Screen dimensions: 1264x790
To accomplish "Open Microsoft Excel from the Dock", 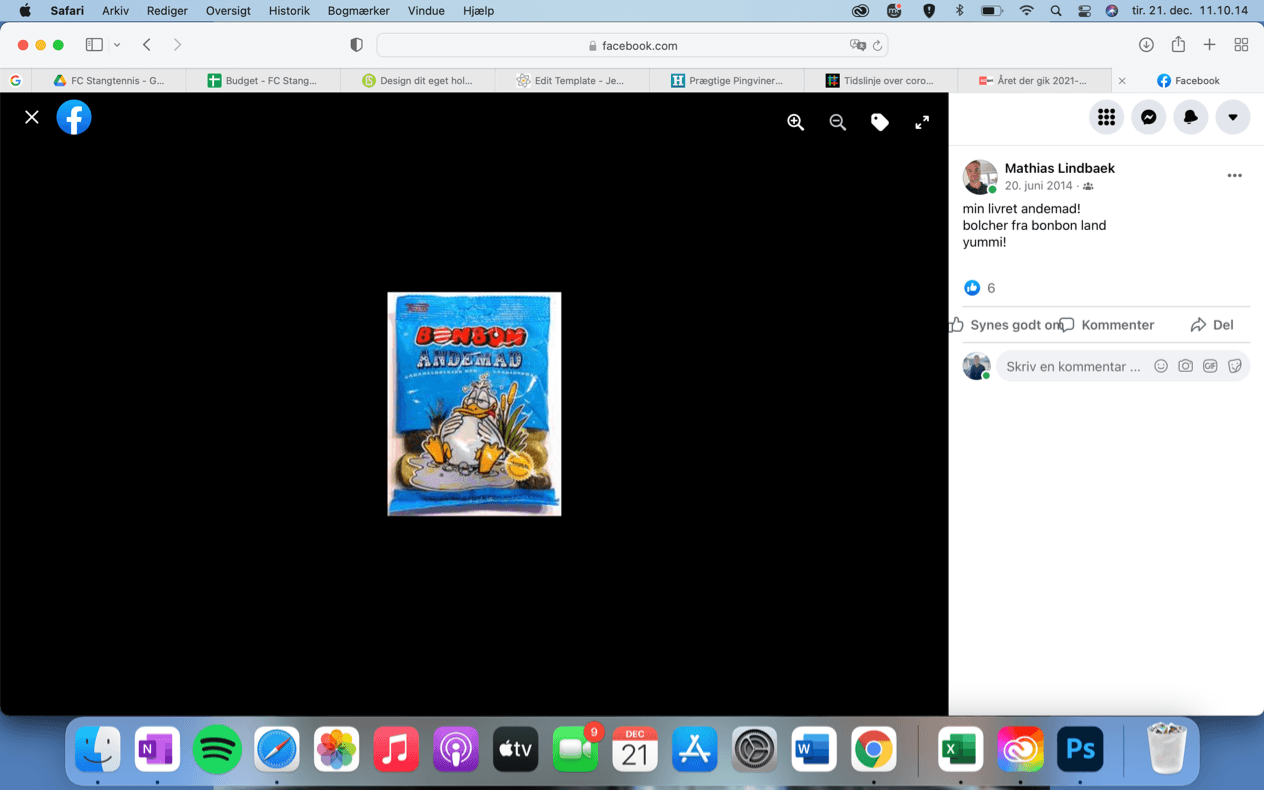I will point(960,749).
